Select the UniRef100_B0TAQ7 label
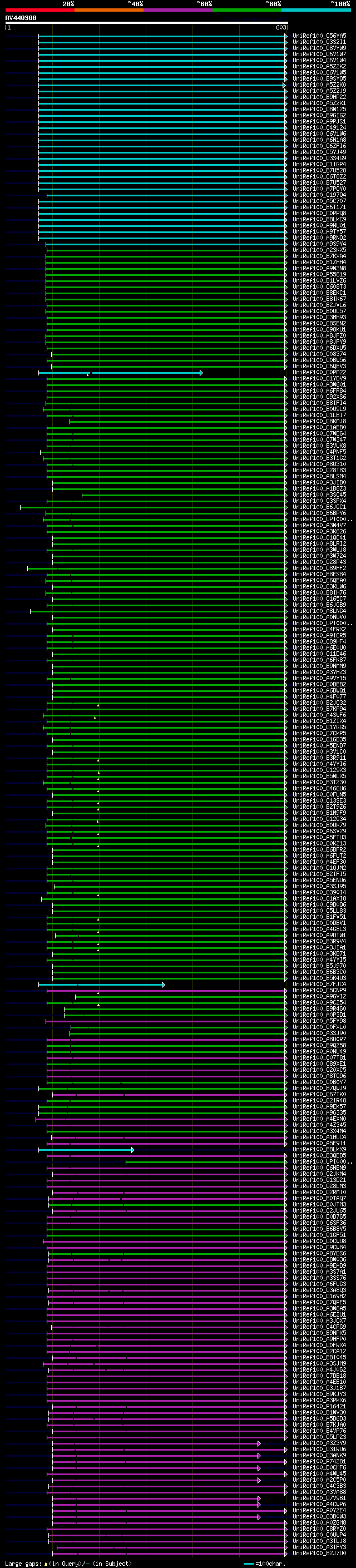The image size is (356, 1568). coord(319,1199)
